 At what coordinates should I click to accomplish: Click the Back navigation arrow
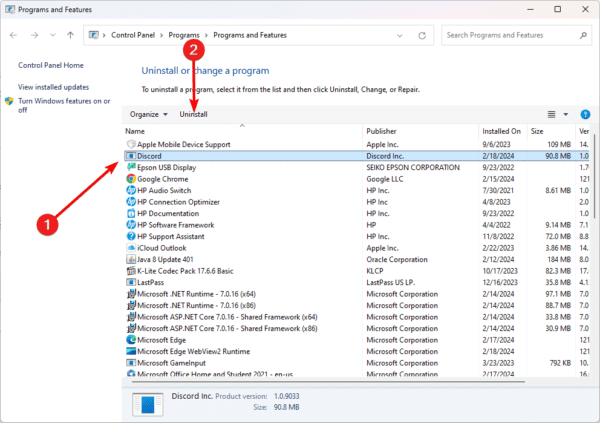point(13,35)
